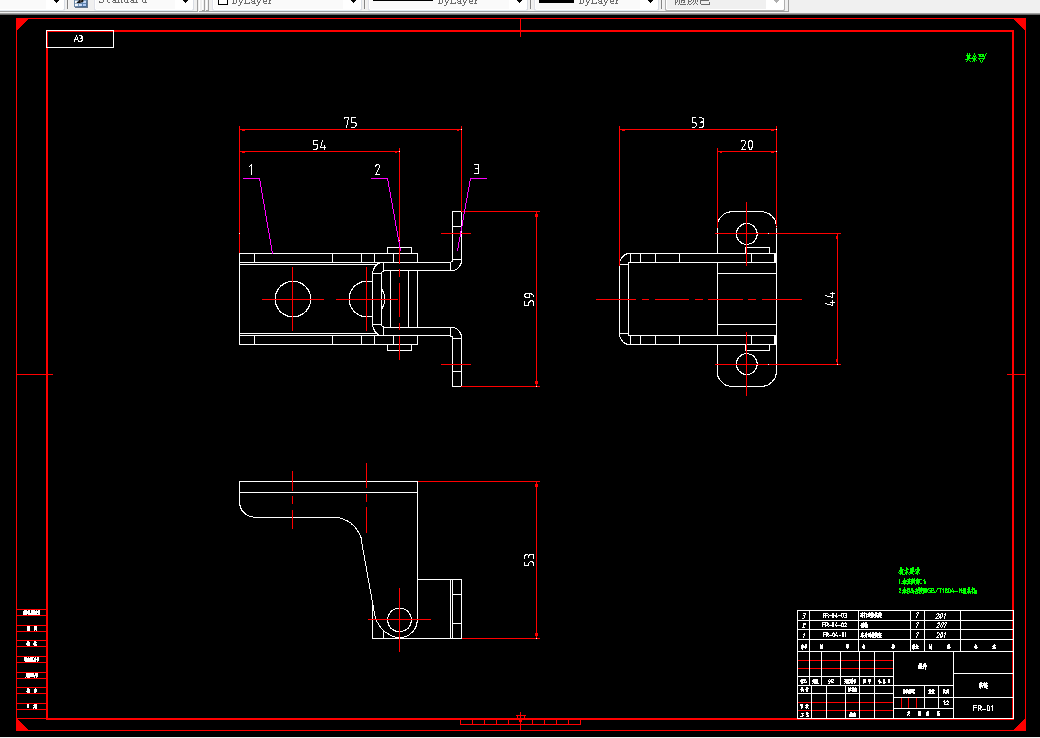Image resolution: width=1040 pixels, height=738 pixels.
Task: Select the lower mounting hole in right view
Action: pyautogui.click(x=747, y=364)
